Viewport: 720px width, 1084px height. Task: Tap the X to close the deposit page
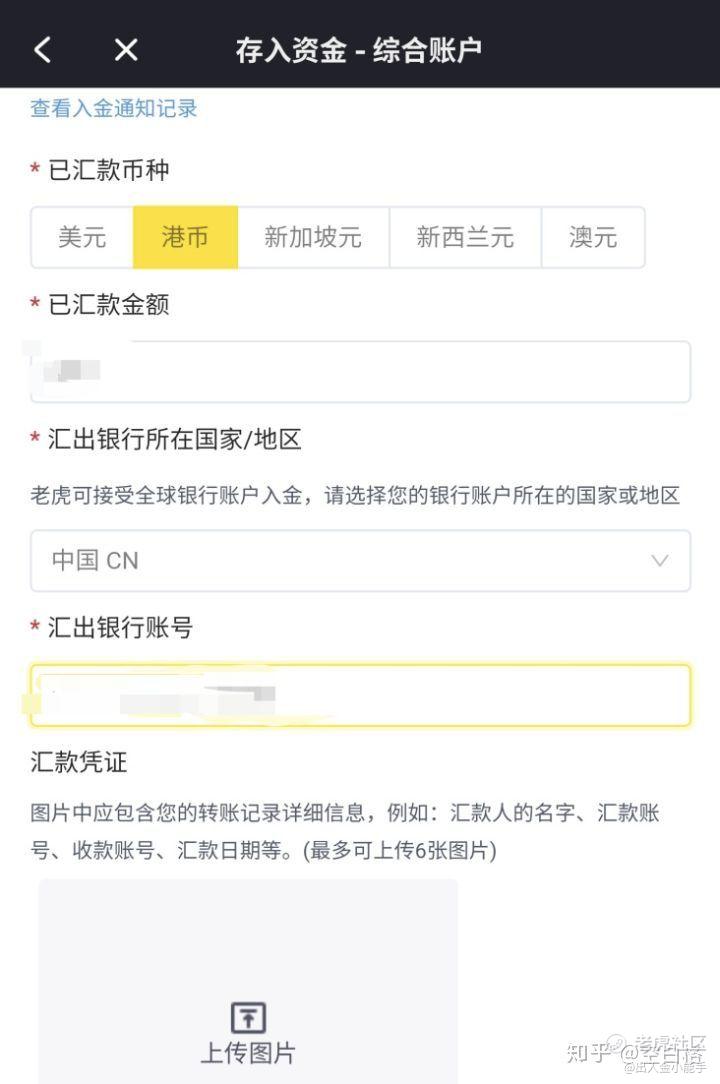[125, 49]
